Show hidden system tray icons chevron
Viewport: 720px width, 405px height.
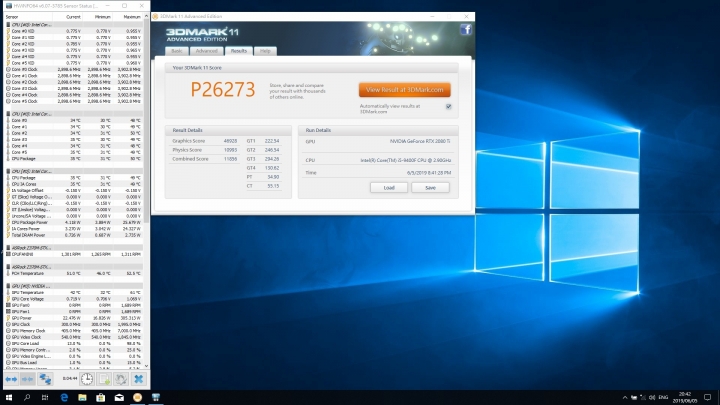[624, 398]
